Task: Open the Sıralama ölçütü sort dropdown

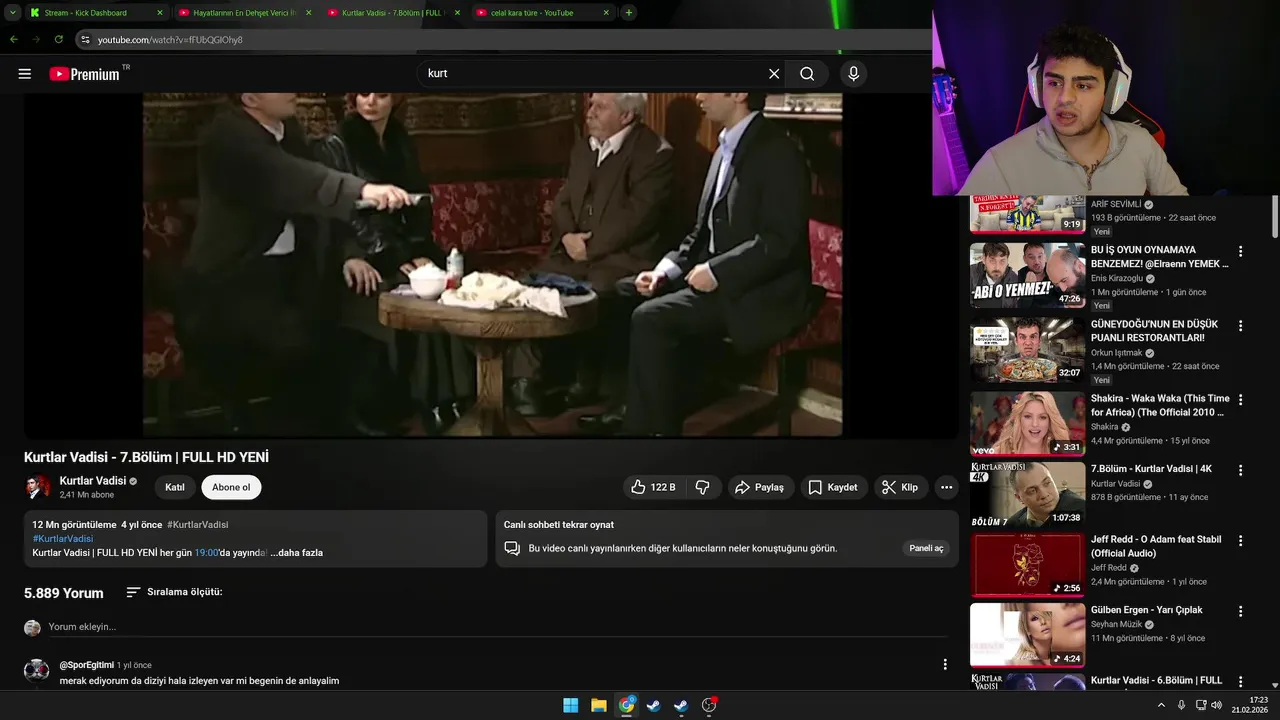Action: (x=174, y=592)
